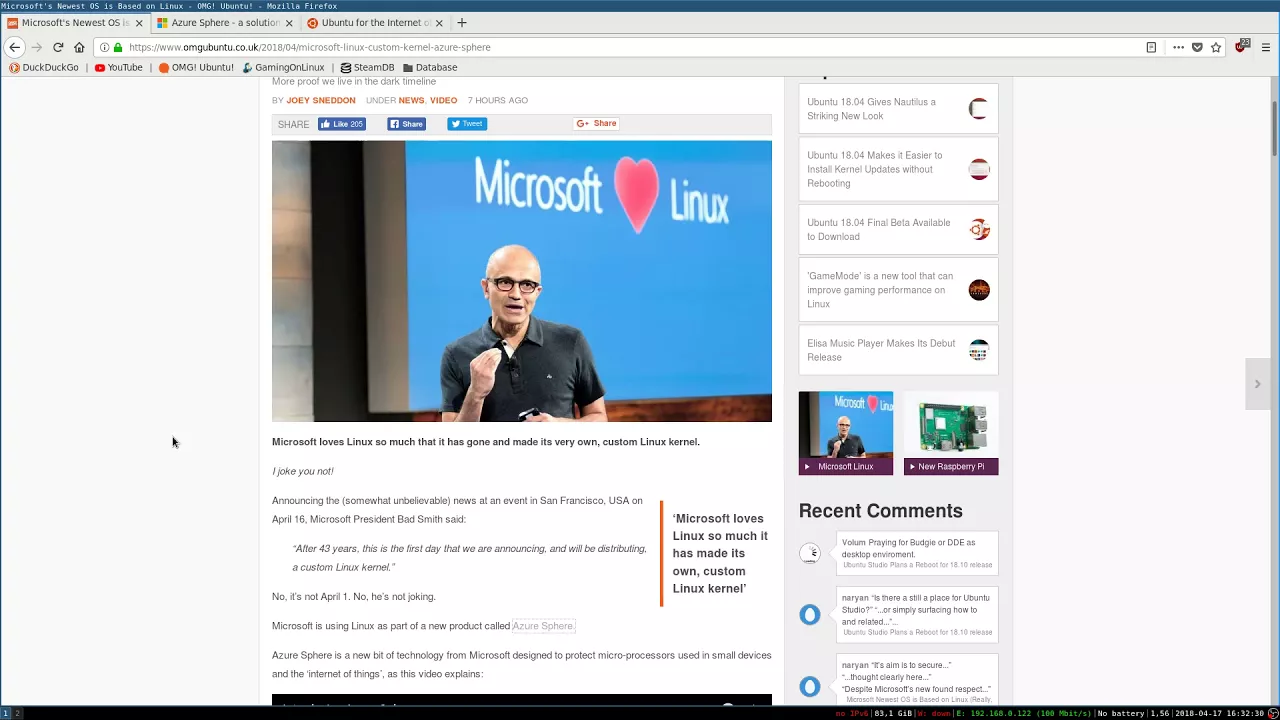Open the GameMode gaming performance article
The height and width of the screenshot is (720, 1280).
(879, 290)
